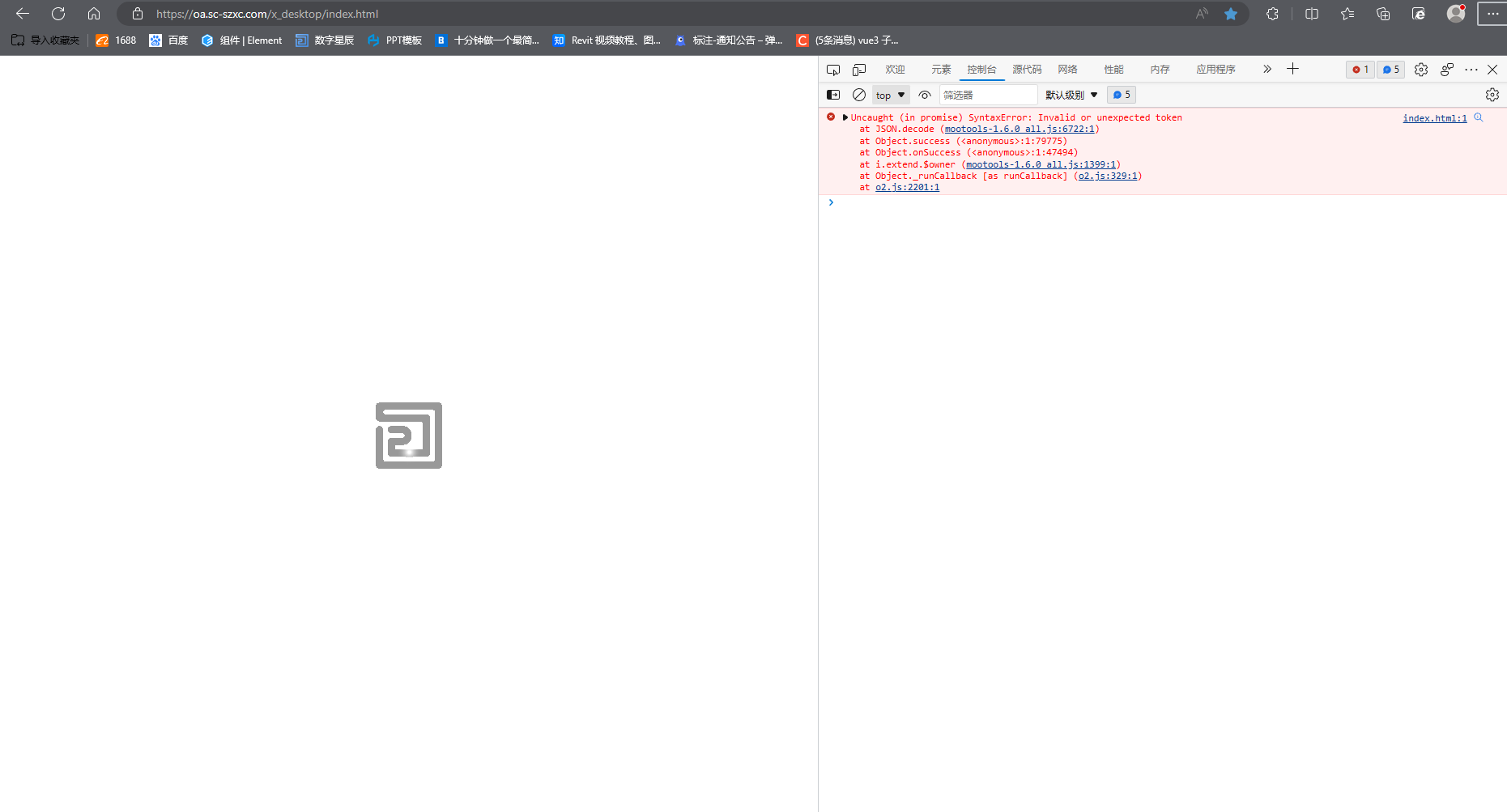Switch to the 源代码 panel tab
Screen dimensions: 1507x812
click(1027, 70)
